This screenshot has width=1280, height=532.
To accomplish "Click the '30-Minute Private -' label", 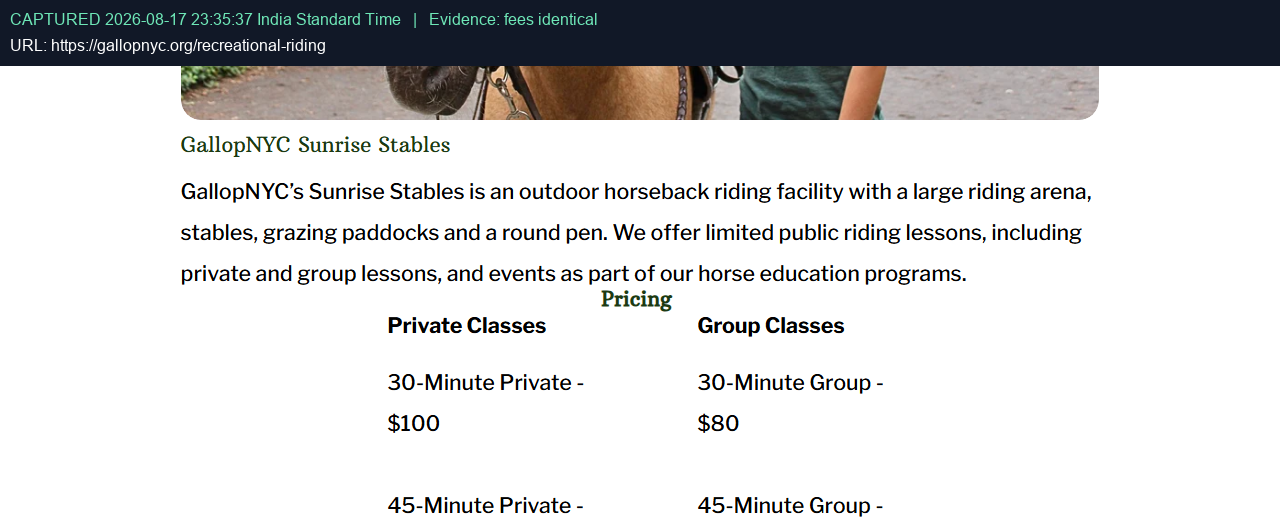I will 486,383.
